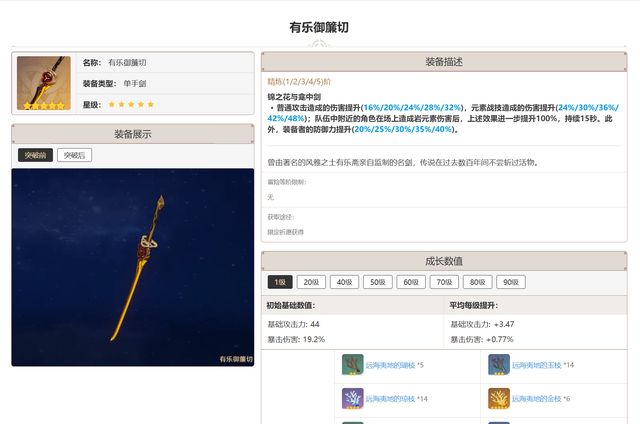Click the golden 金枝 material icon
Viewport: 640px width, 424px height.
point(499,398)
